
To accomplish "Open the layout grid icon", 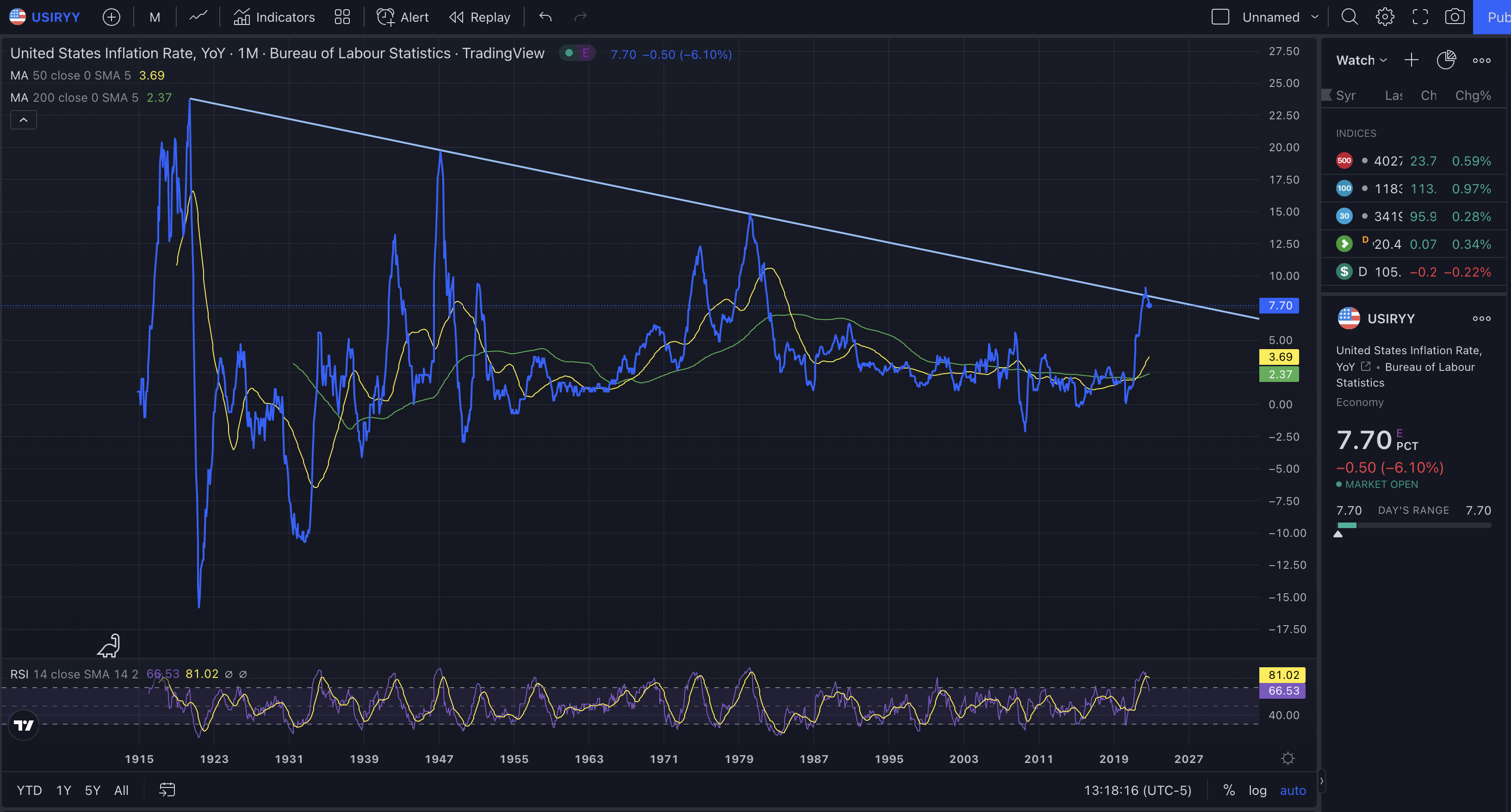I will [x=342, y=17].
